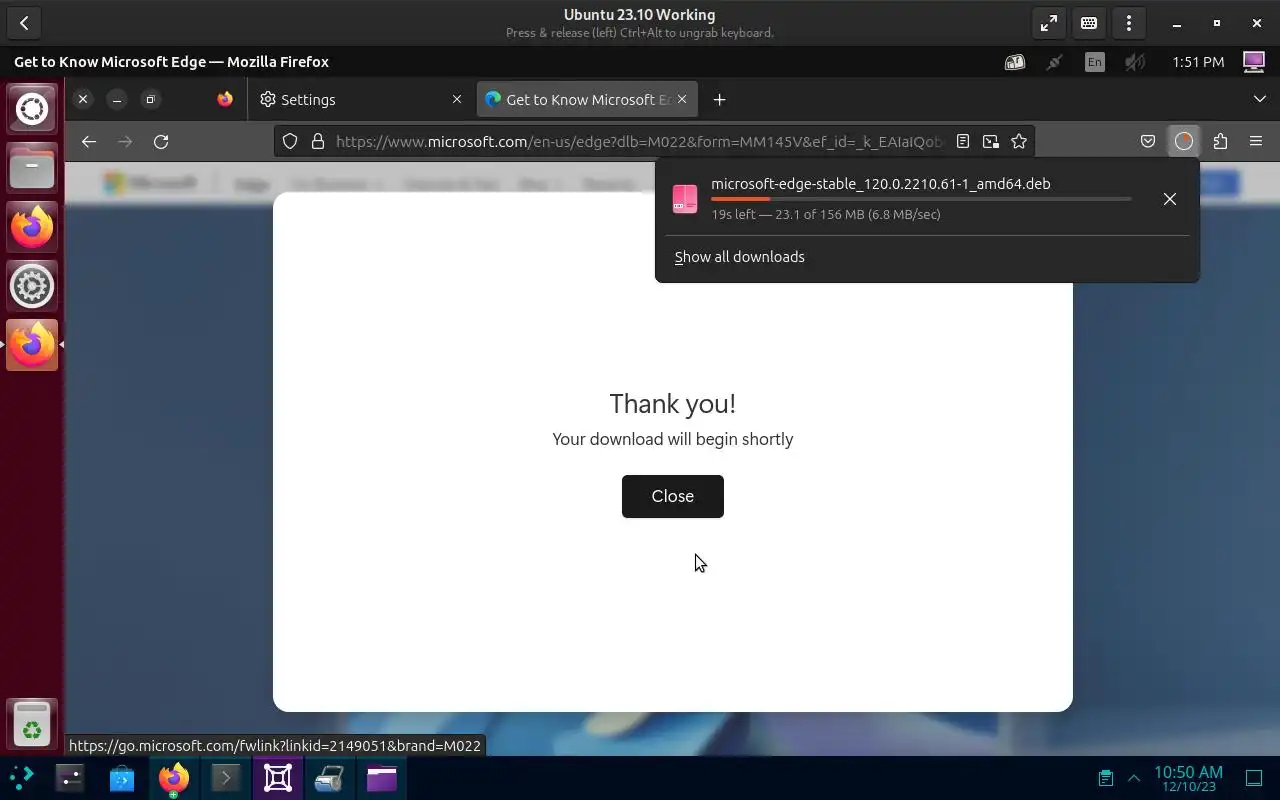
Task: Click the display icon in top panel
Action: (1254, 62)
